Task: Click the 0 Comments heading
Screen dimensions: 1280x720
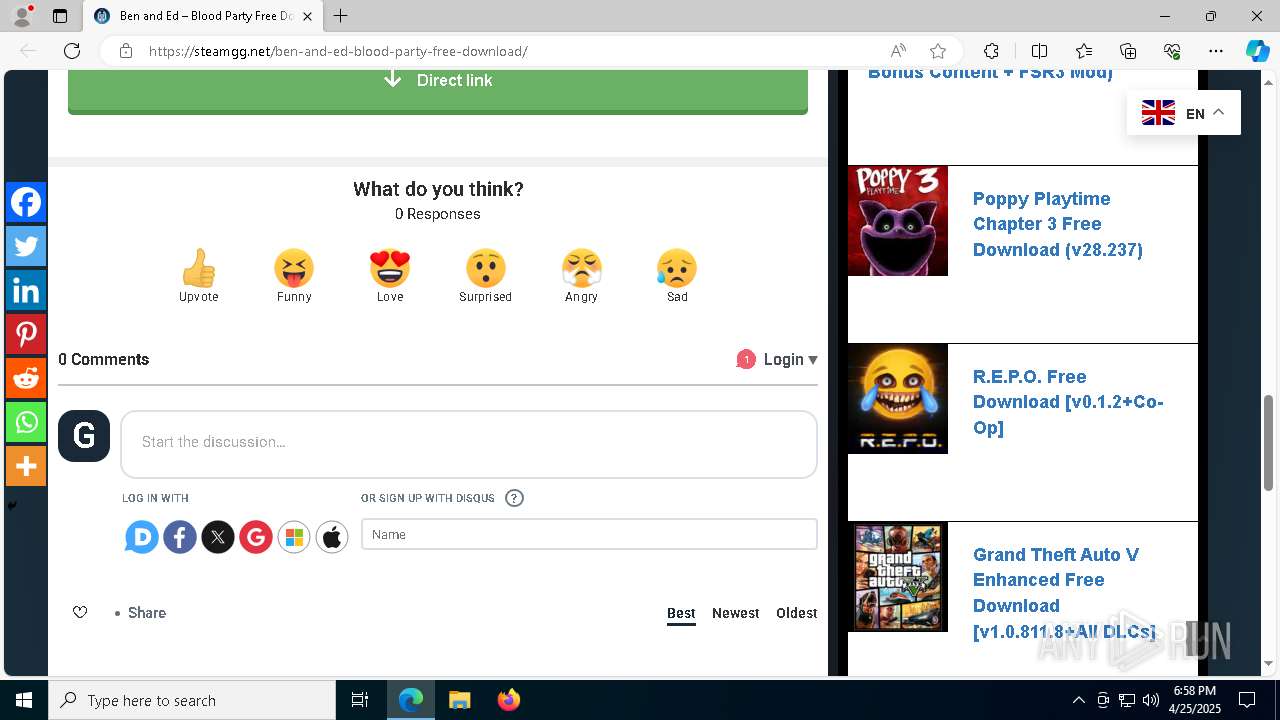Action: 103,359
